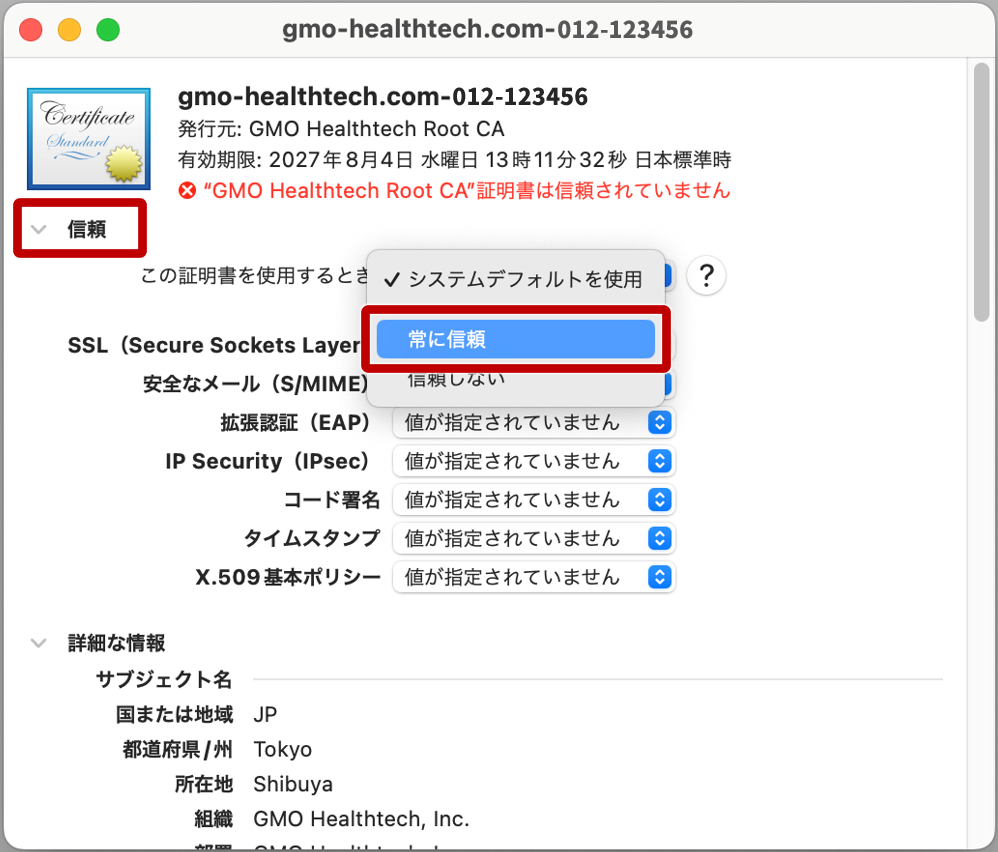Screen dimensions: 998x852
Task: Collapse the 詳細な情報 section chevron
Action: (x=39, y=643)
